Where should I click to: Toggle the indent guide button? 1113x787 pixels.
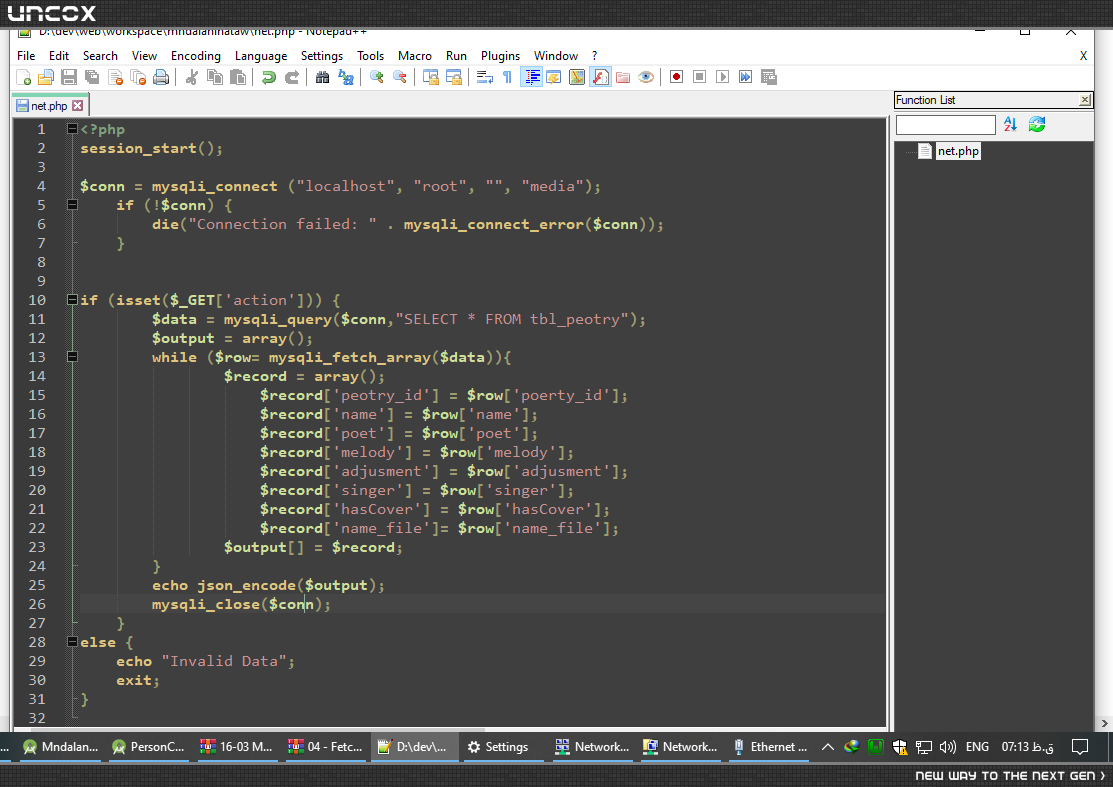coord(531,77)
